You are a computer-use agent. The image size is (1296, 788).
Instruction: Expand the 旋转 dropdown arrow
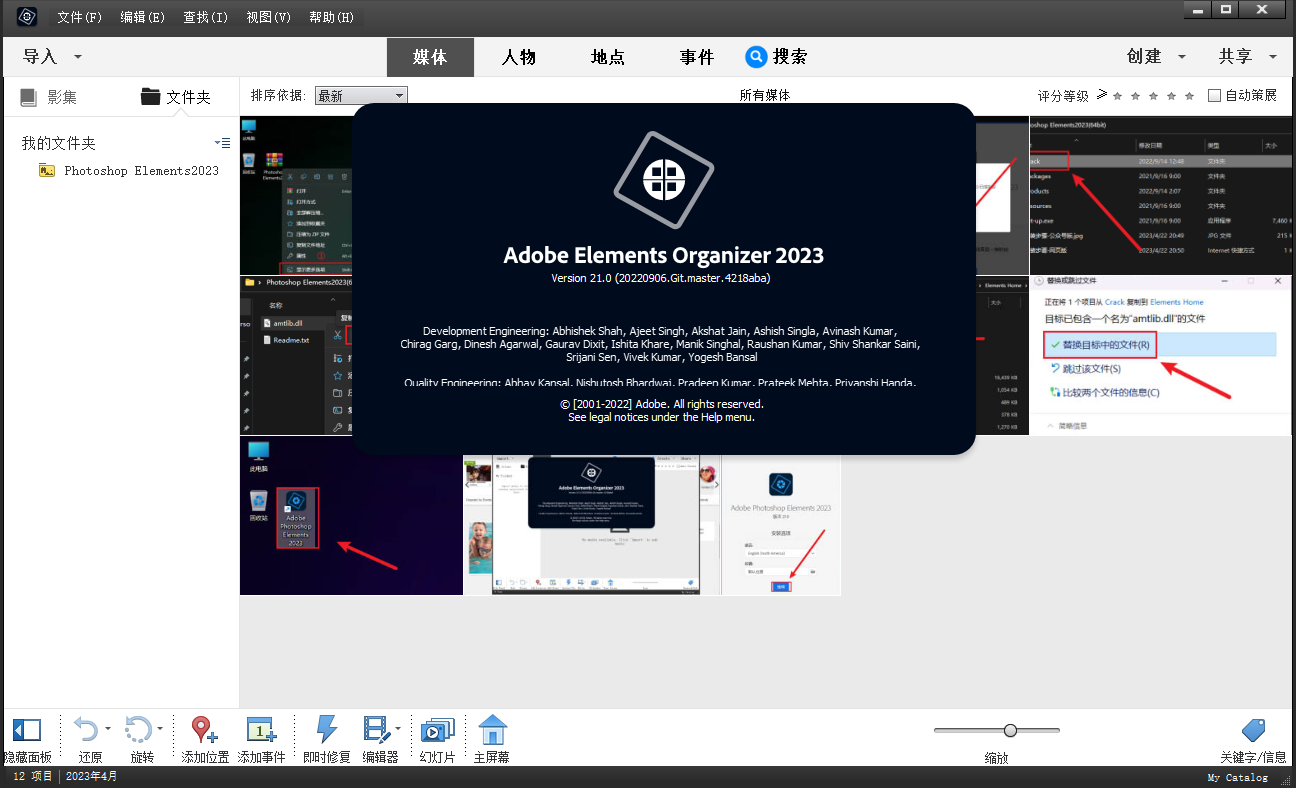[159, 729]
